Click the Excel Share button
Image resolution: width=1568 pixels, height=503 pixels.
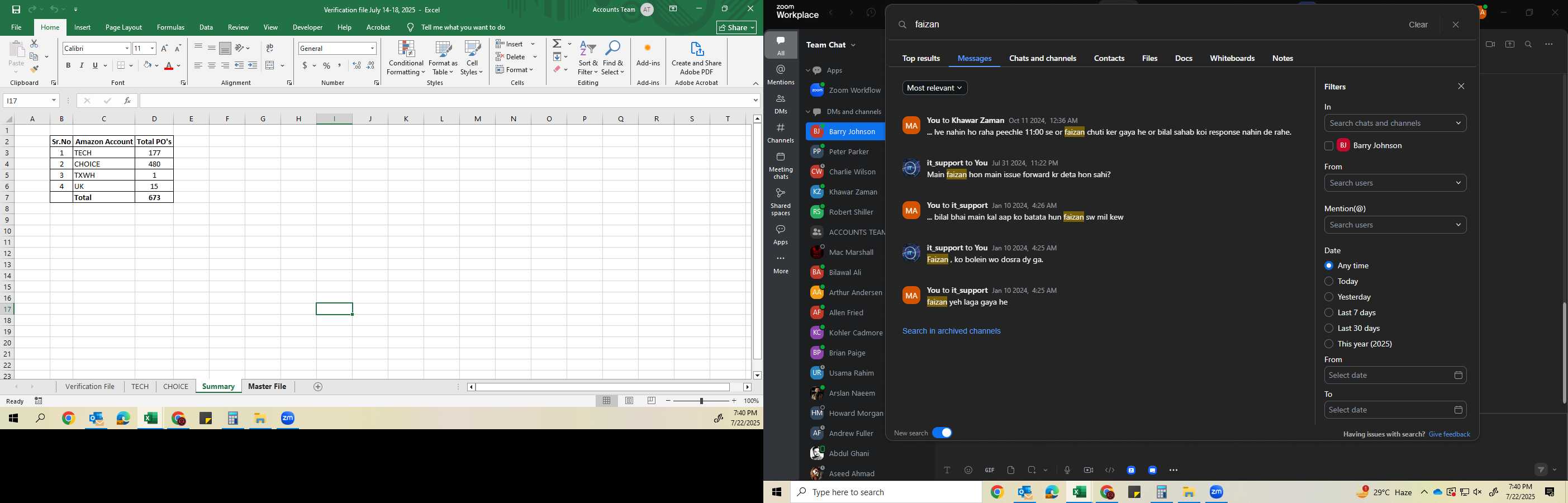click(736, 27)
